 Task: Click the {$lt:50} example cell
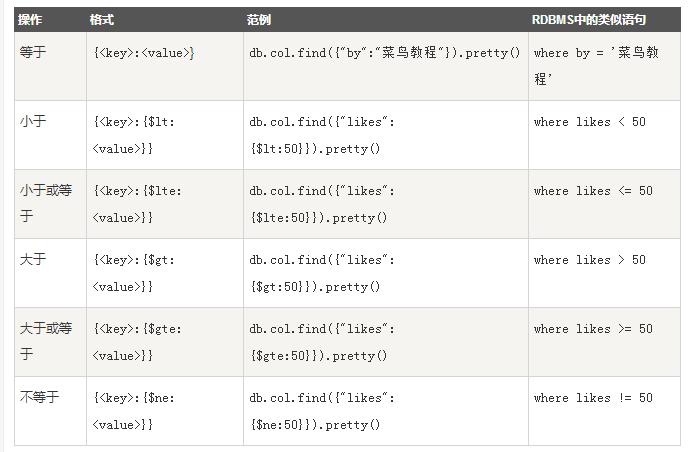385,135
